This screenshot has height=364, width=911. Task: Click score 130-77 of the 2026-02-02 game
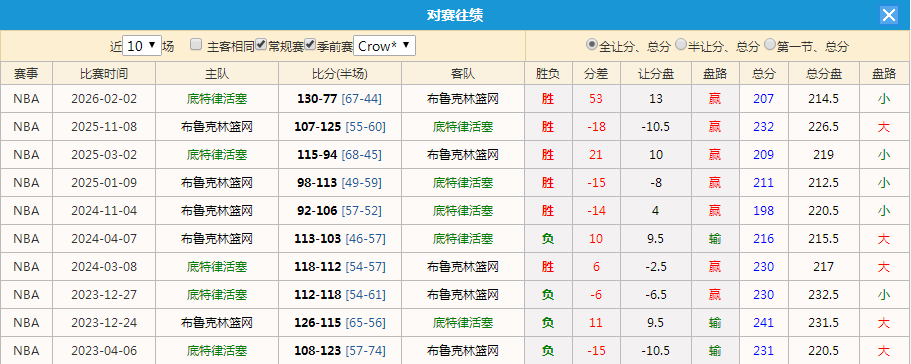[x=317, y=99]
